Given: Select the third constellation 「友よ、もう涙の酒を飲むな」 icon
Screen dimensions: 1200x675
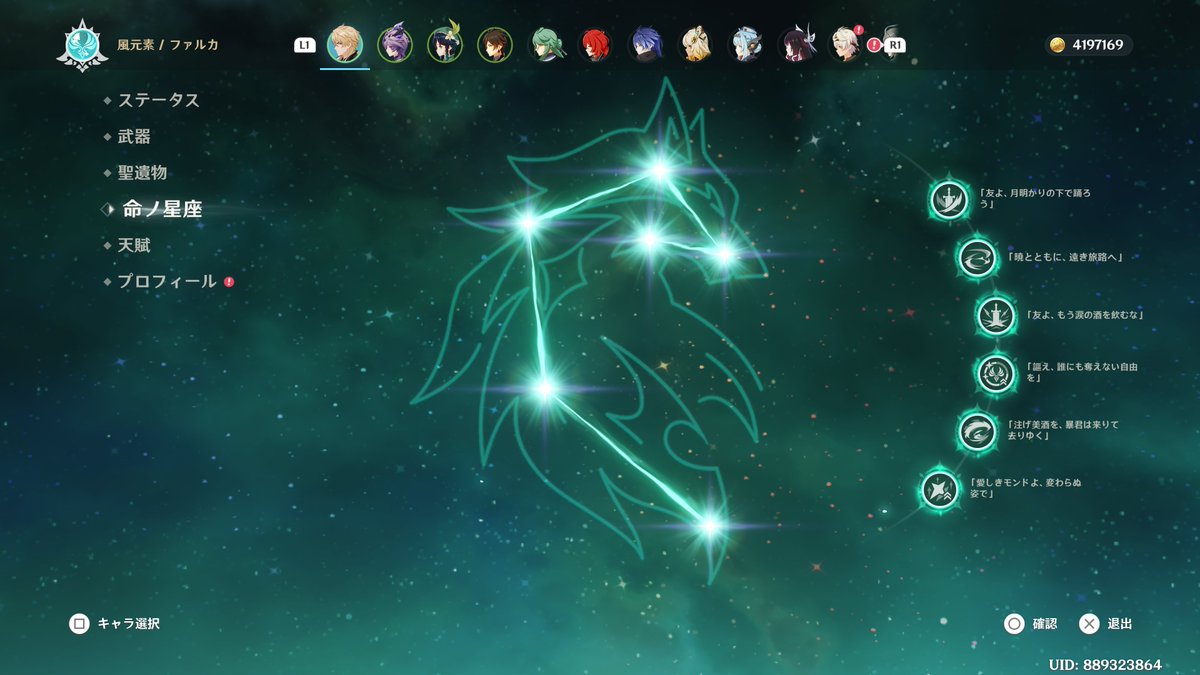Looking at the screenshot, I should tap(995, 315).
